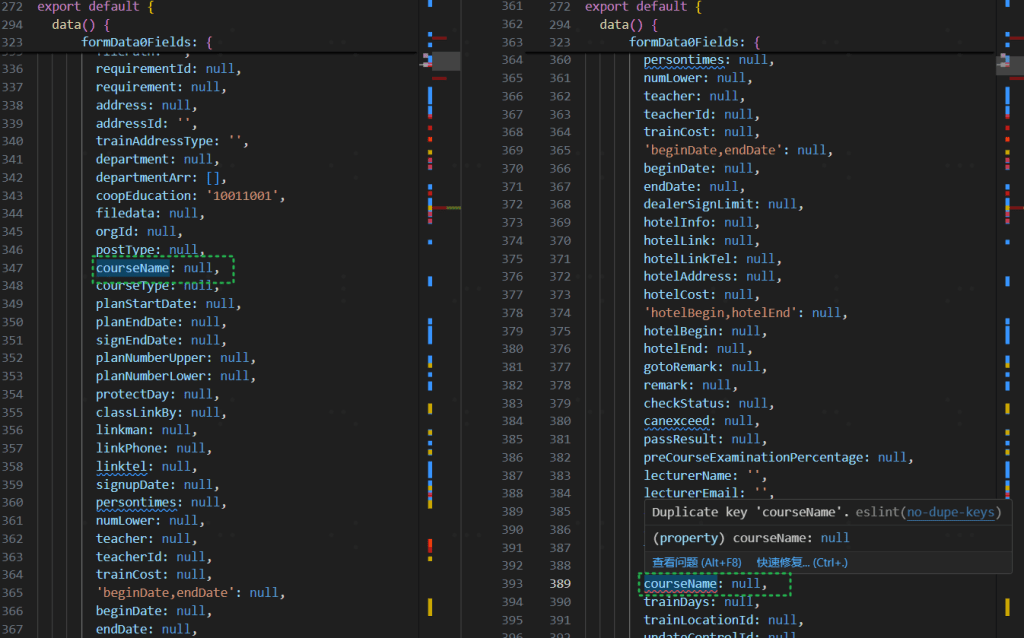
Task: Jump to 'data()' sticky scroll line in right editor
Action: click(628, 24)
